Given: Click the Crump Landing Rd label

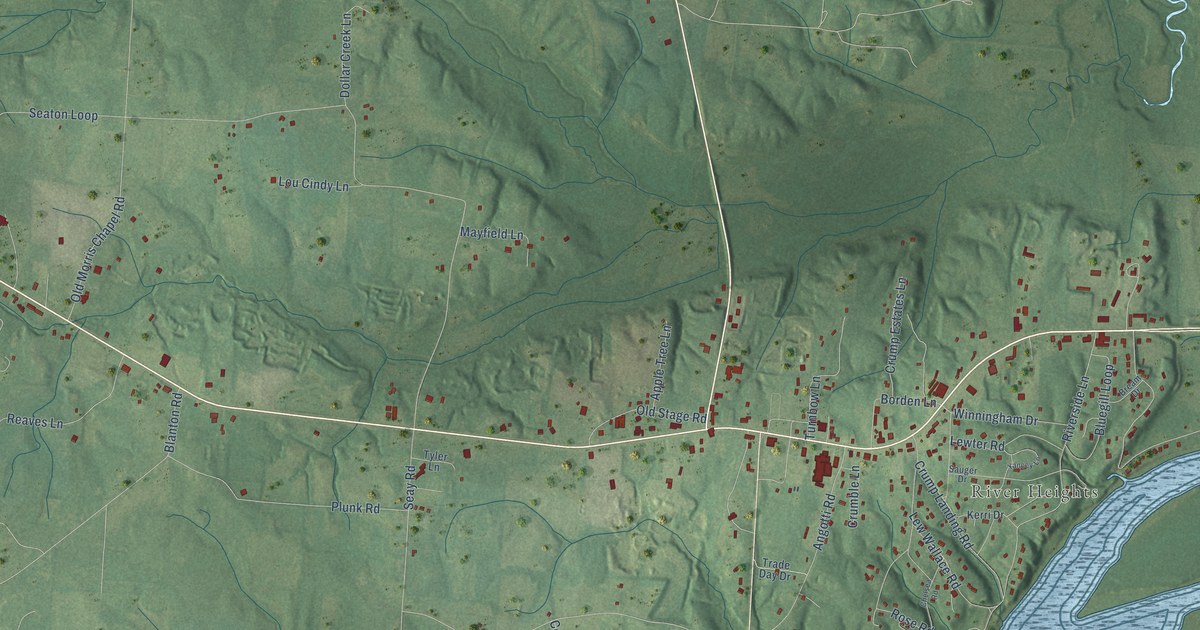Looking at the screenshot, I should tap(943, 506).
